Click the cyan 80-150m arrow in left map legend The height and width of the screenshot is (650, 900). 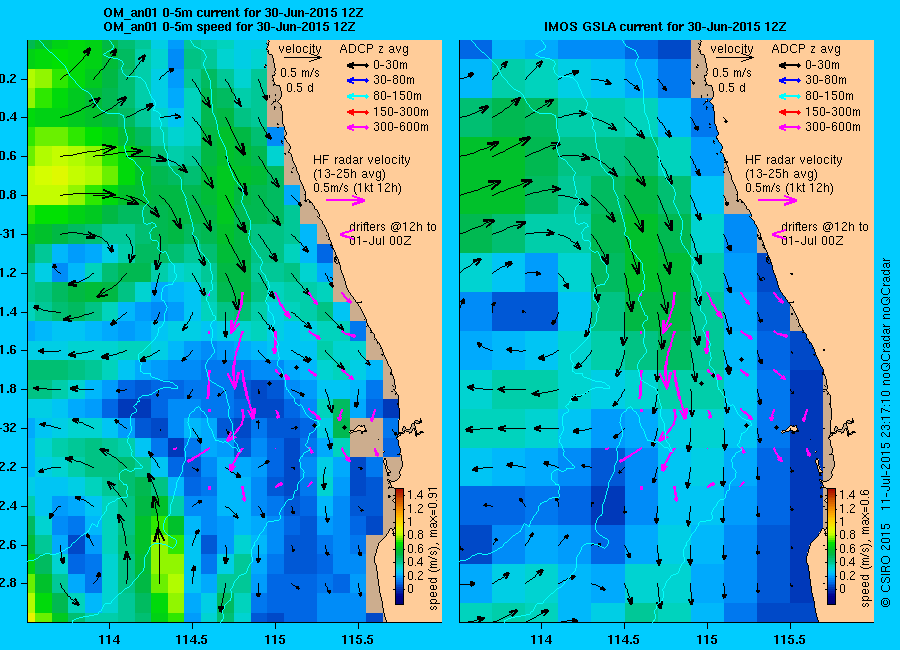click(x=358, y=96)
